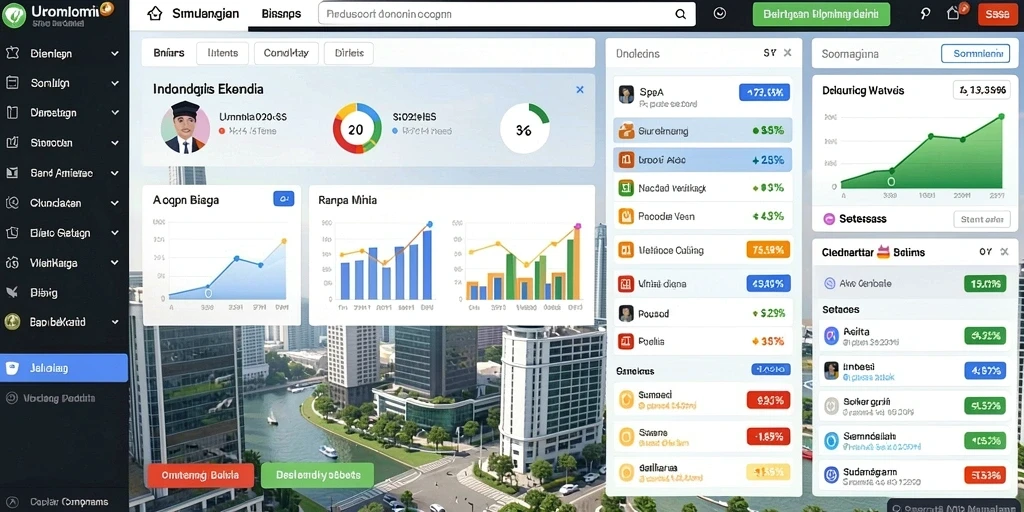Open the Bisnps top navigation tab
Viewport: 1024px width, 512px height.
point(280,14)
